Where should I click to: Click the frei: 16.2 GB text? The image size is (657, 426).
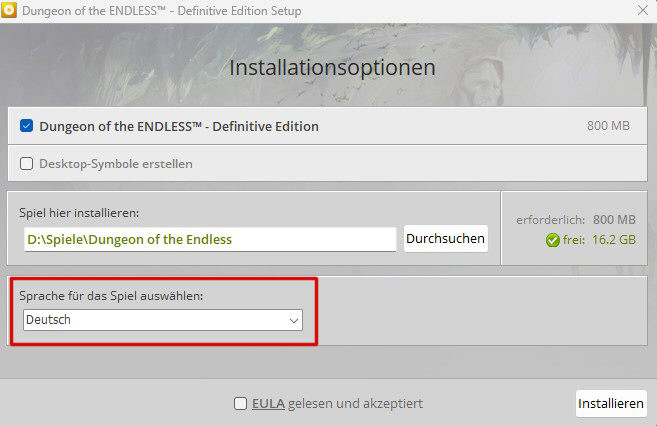click(x=599, y=240)
